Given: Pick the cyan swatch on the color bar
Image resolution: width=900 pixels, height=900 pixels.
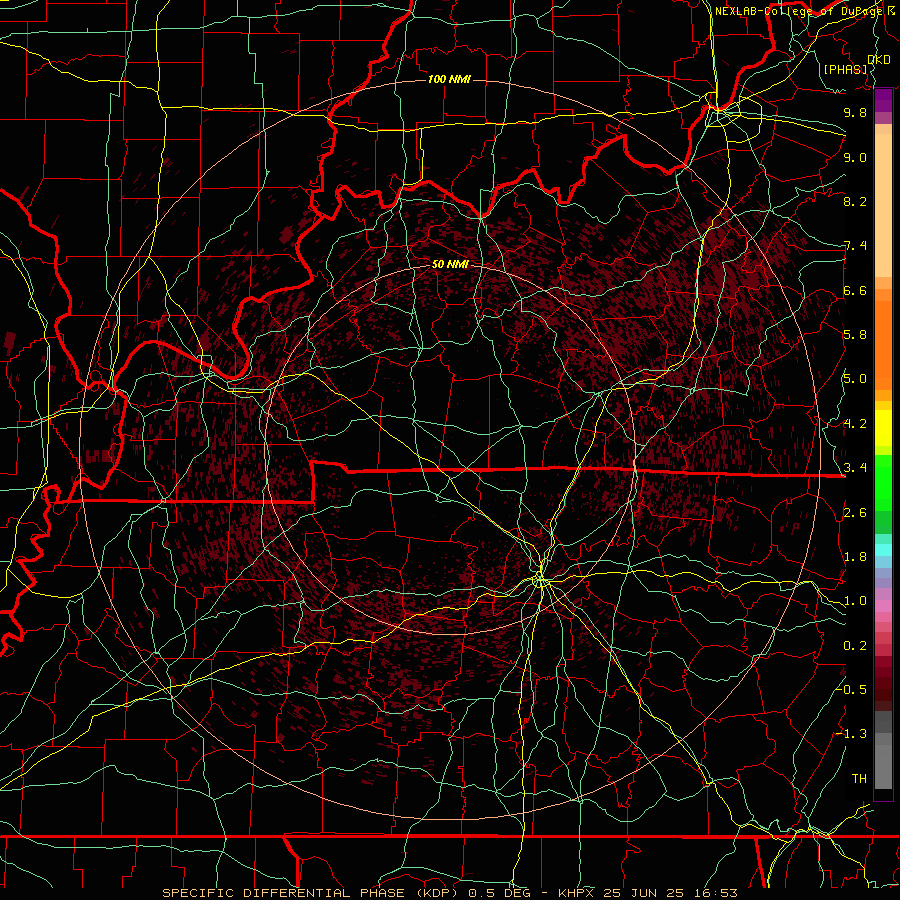Looking at the screenshot, I should point(883,550).
